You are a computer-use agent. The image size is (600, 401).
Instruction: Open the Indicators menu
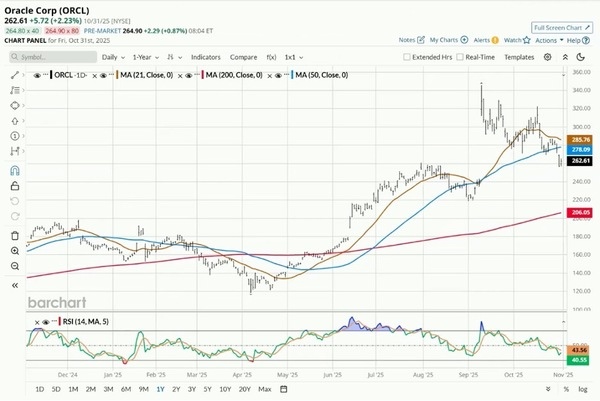206,58
